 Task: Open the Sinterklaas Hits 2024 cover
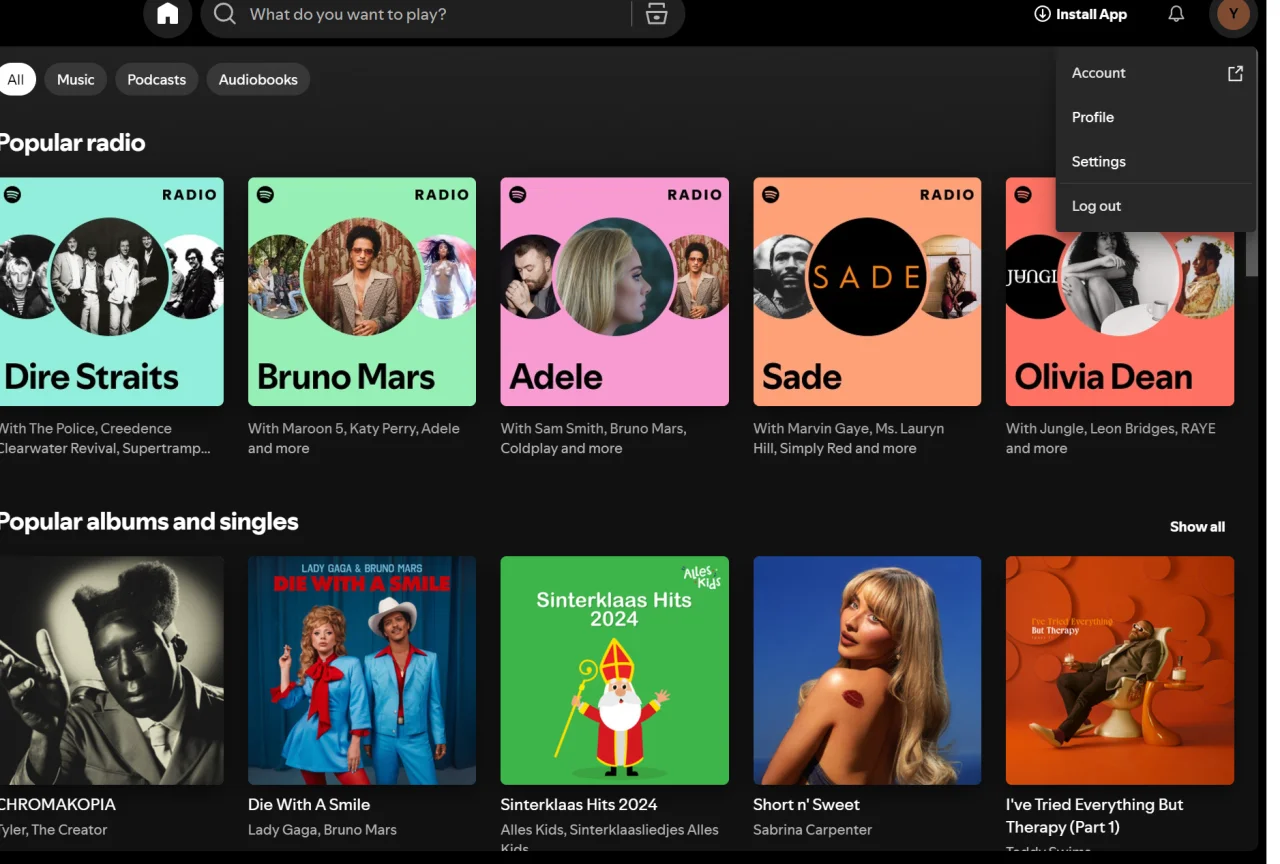(614, 670)
